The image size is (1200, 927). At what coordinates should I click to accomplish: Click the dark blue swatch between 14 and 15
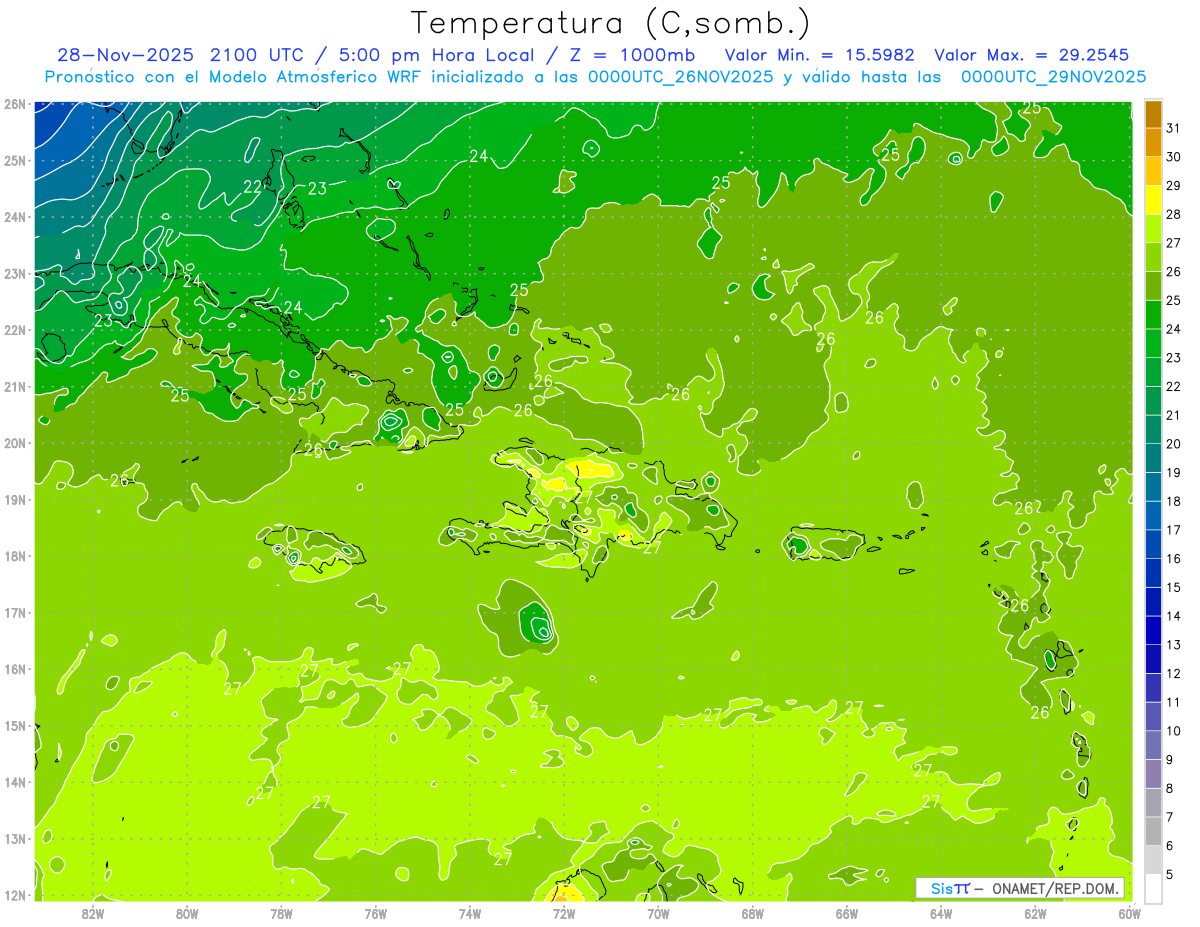[1153, 602]
